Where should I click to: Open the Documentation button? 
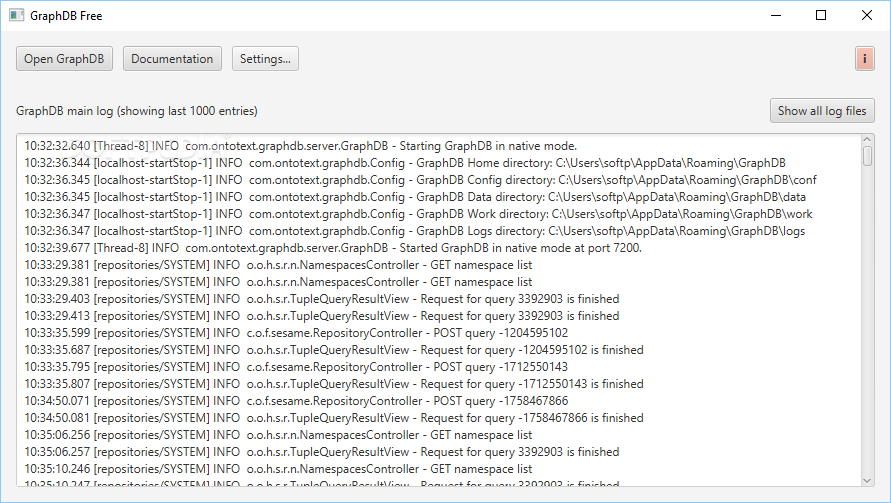click(x=172, y=59)
